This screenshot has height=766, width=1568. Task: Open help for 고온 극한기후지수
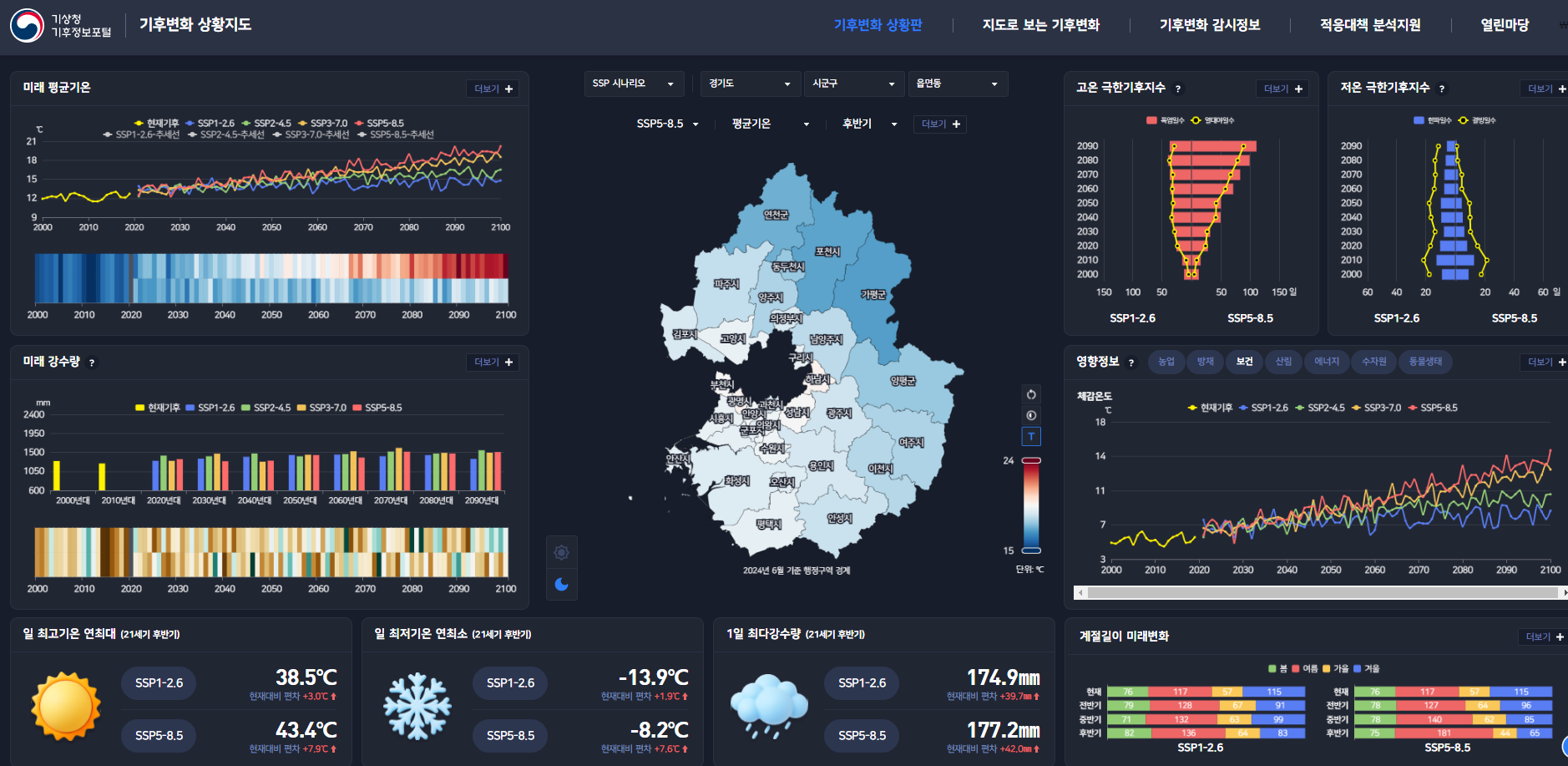pyautogui.click(x=1178, y=89)
